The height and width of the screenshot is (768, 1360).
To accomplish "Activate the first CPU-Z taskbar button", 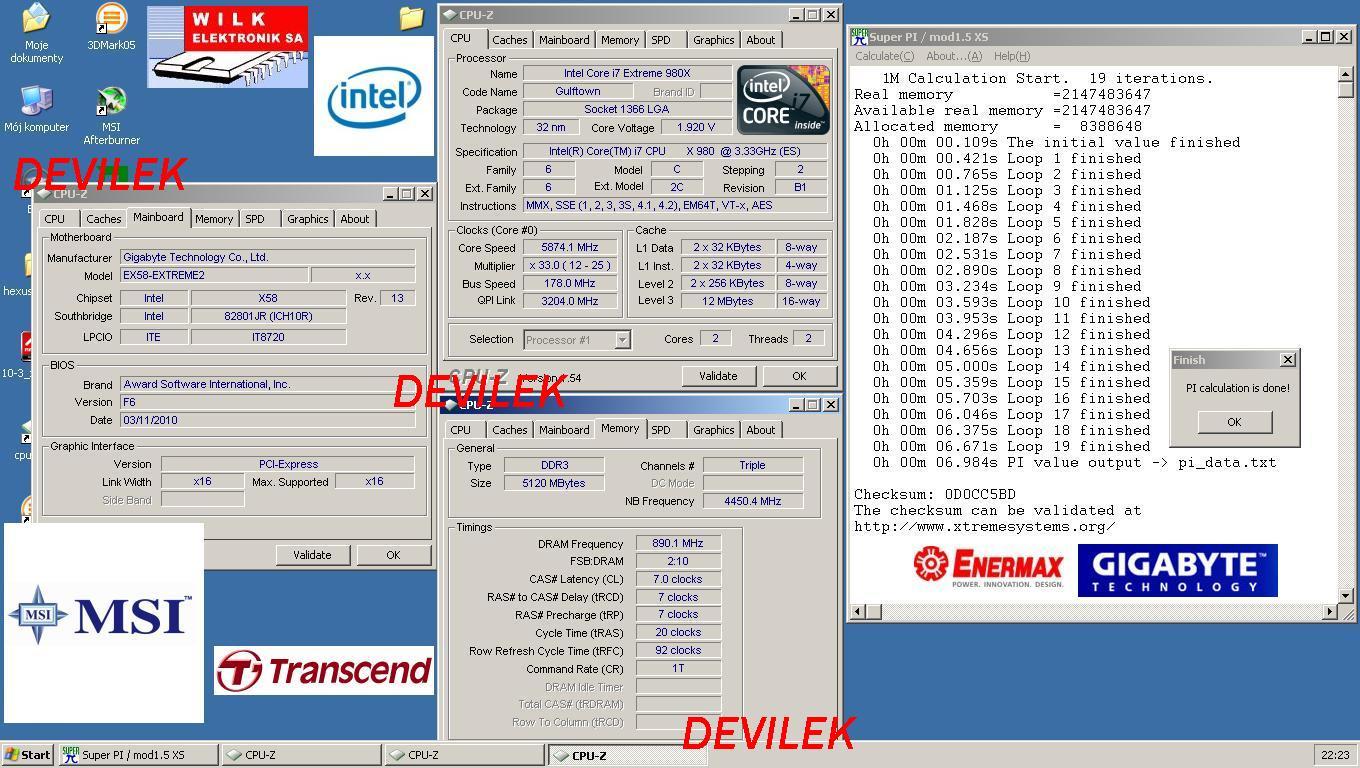I will (x=301, y=755).
